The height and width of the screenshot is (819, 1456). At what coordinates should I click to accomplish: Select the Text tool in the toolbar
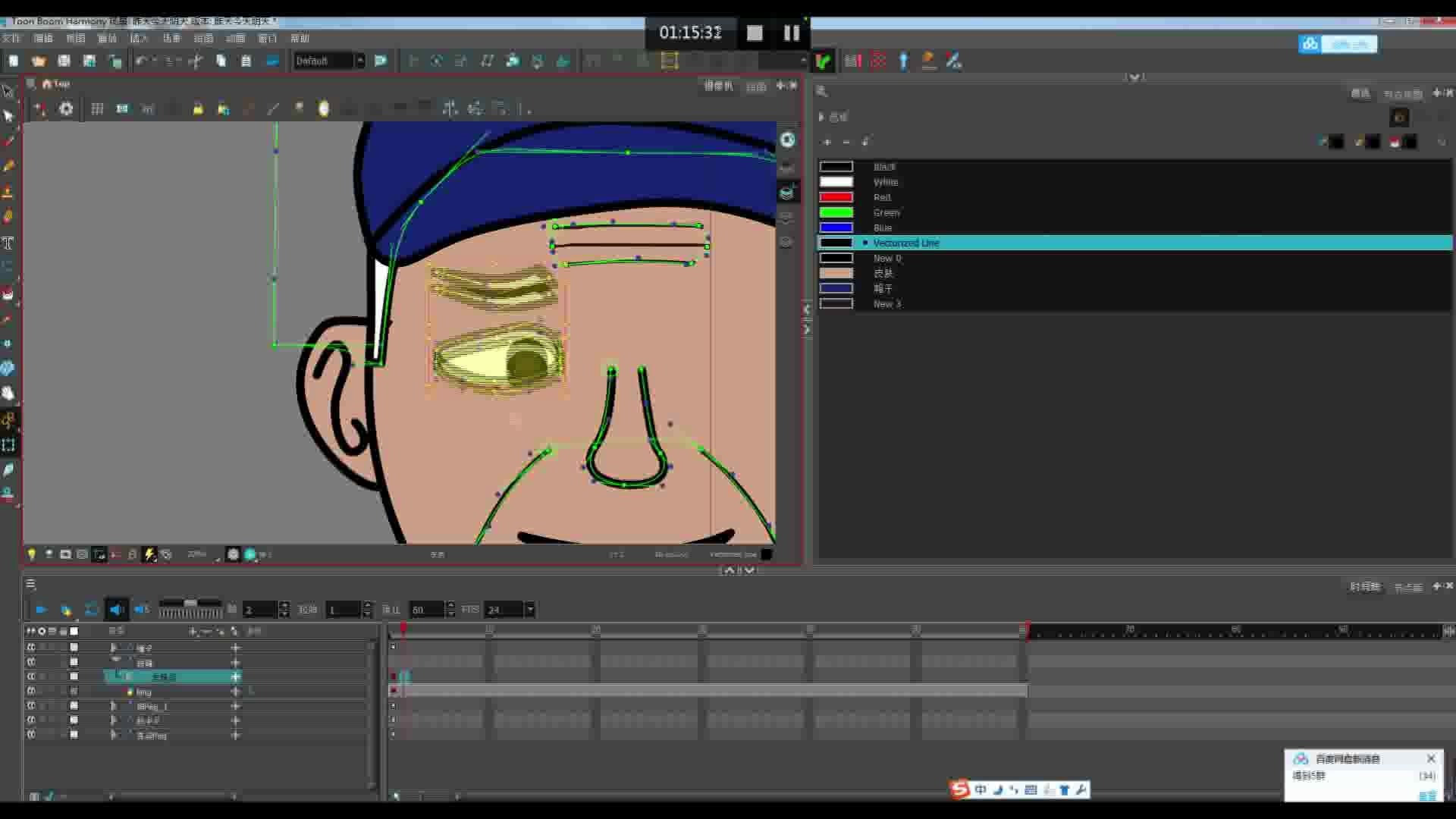pos(8,243)
